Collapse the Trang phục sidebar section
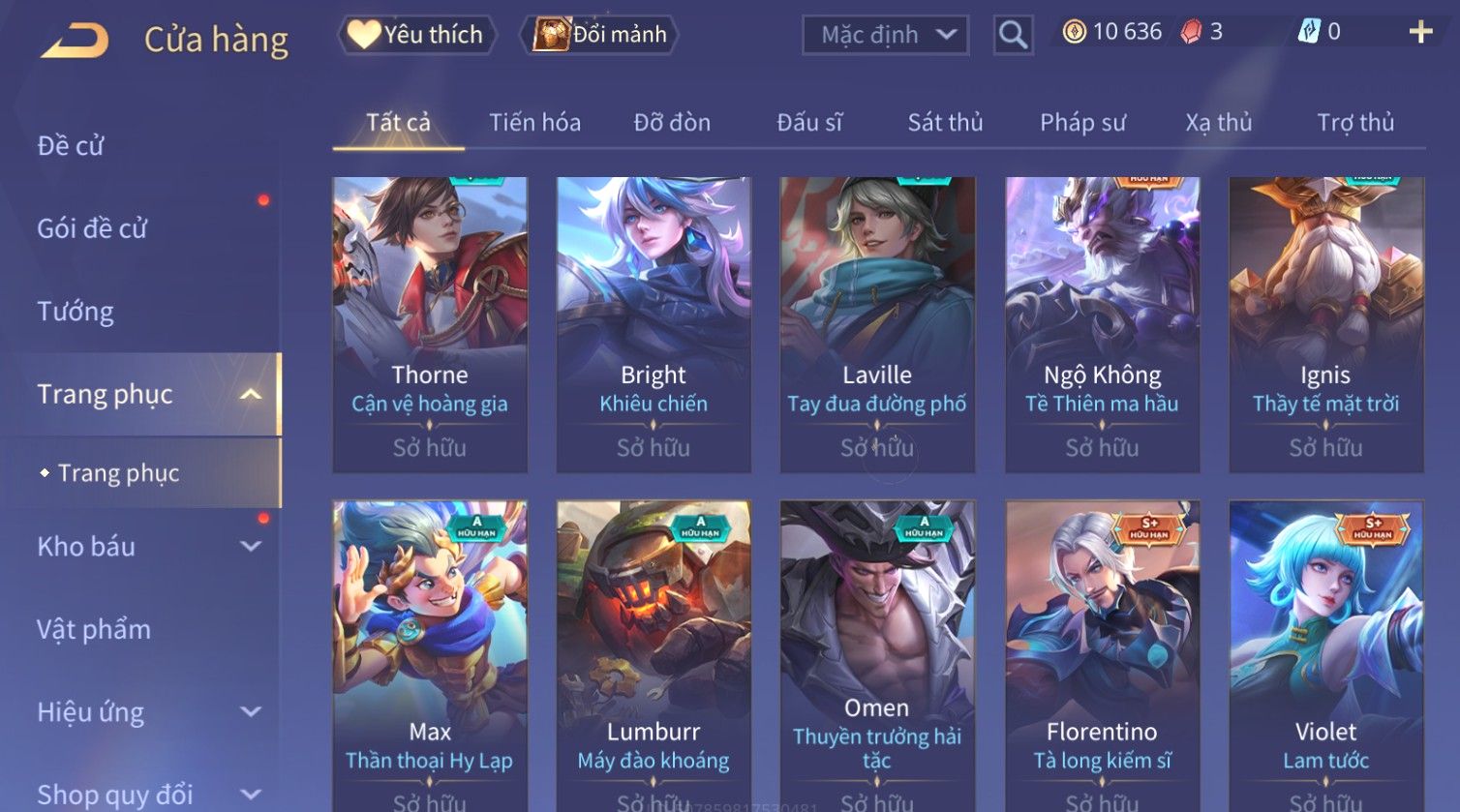Image resolution: width=1460 pixels, height=812 pixels. [x=251, y=394]
